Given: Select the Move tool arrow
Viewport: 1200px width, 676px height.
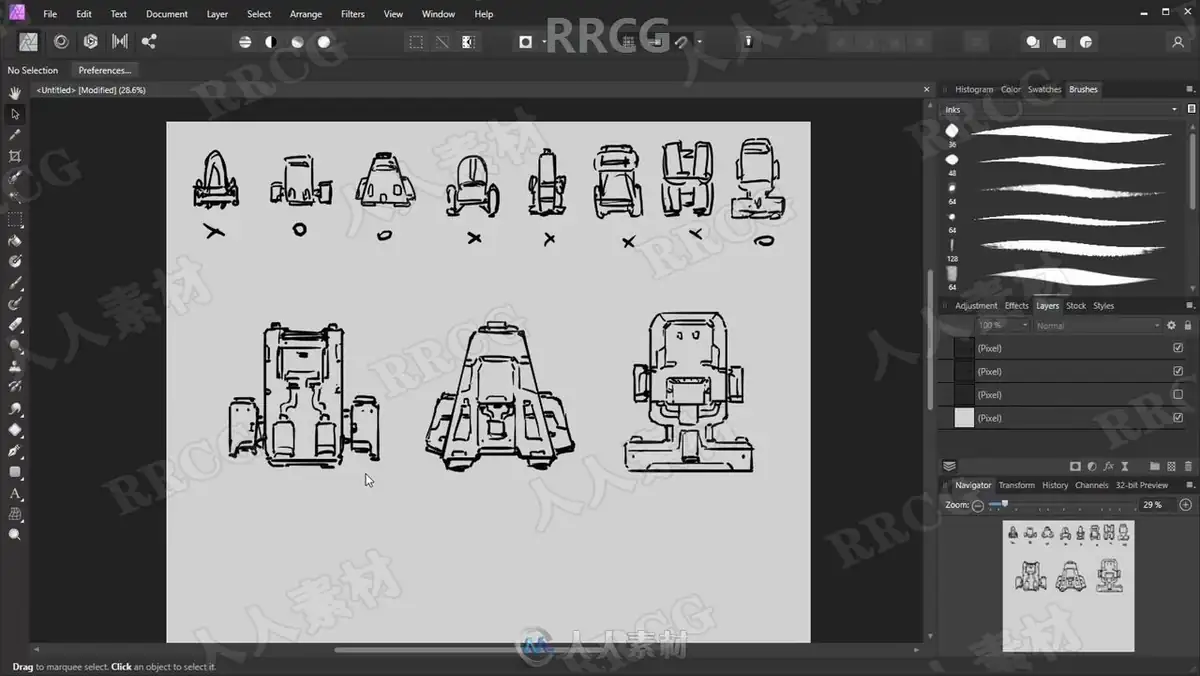Looking at the screenshot, I should tap(15, 114).
